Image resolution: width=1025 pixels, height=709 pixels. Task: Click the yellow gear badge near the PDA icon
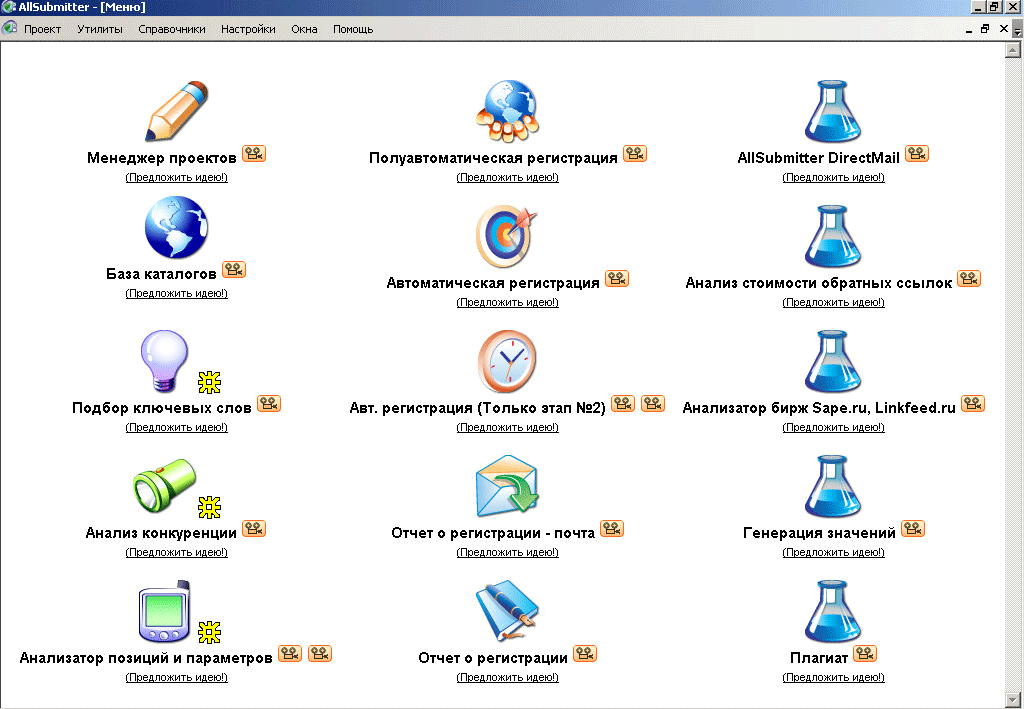coord(209,632)
